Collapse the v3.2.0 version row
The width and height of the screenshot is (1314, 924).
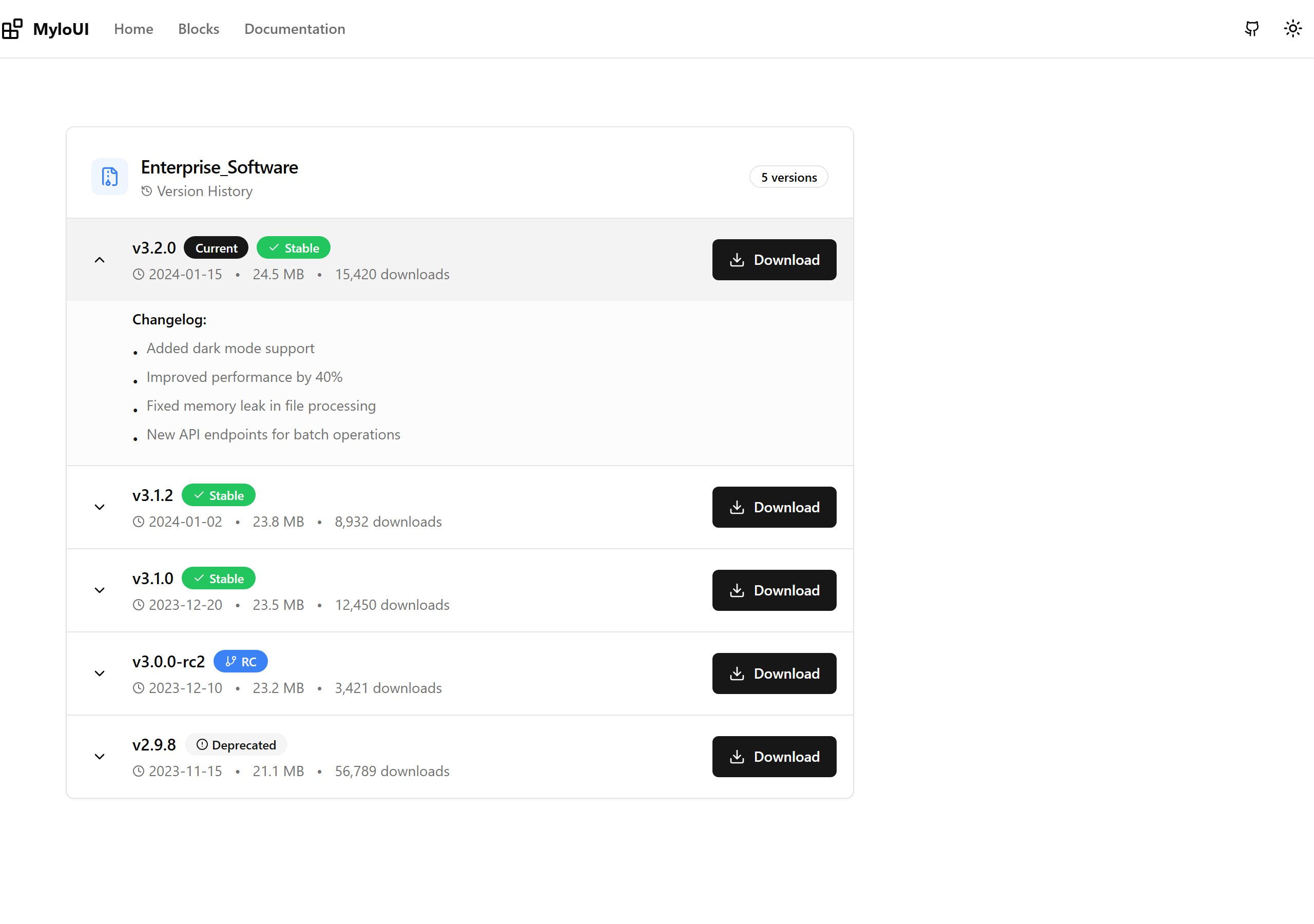pyautogui.click(x=100, y=260)
